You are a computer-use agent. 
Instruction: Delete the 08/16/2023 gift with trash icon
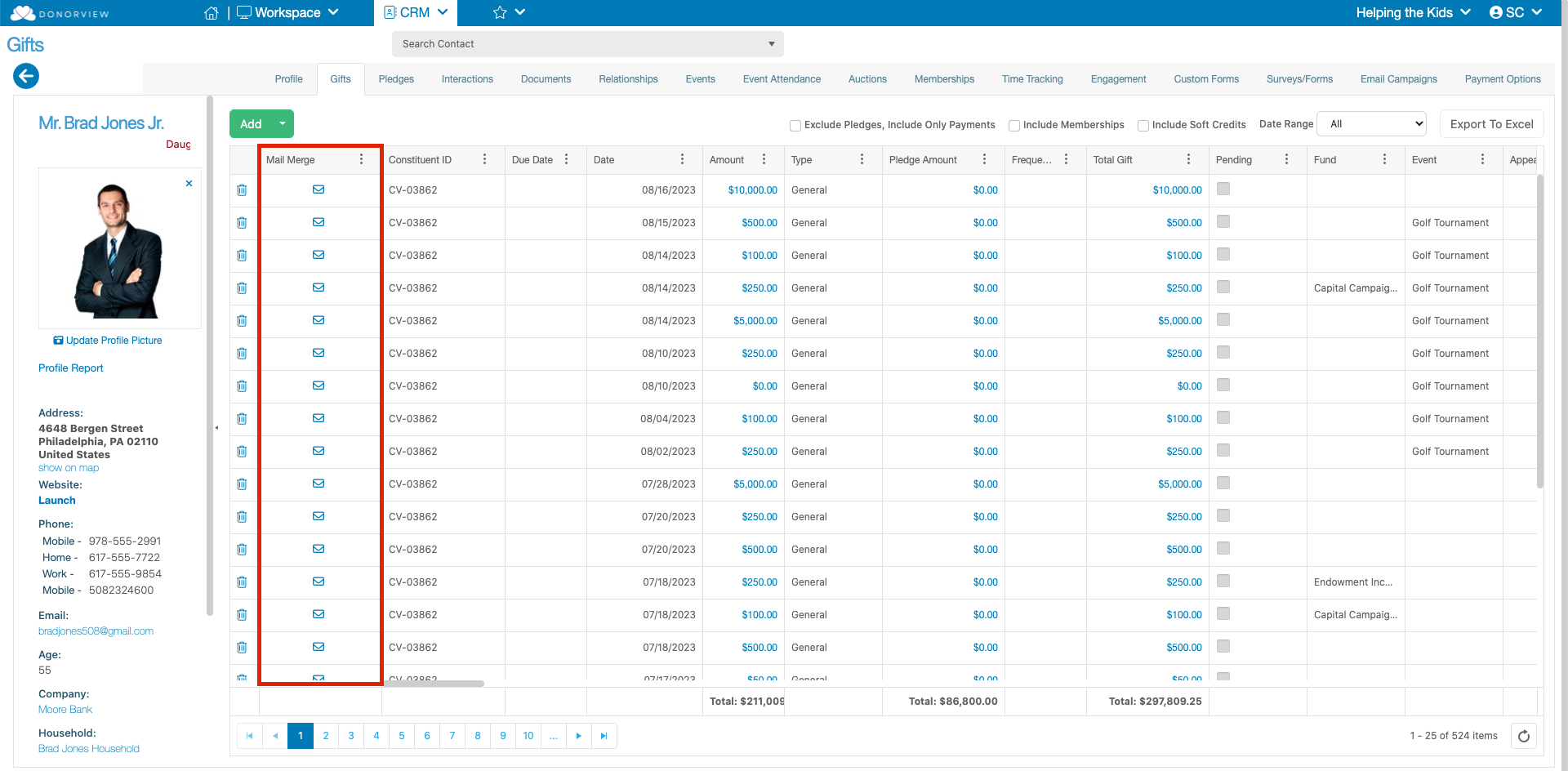pyautogui.click(x=242, y=190)
